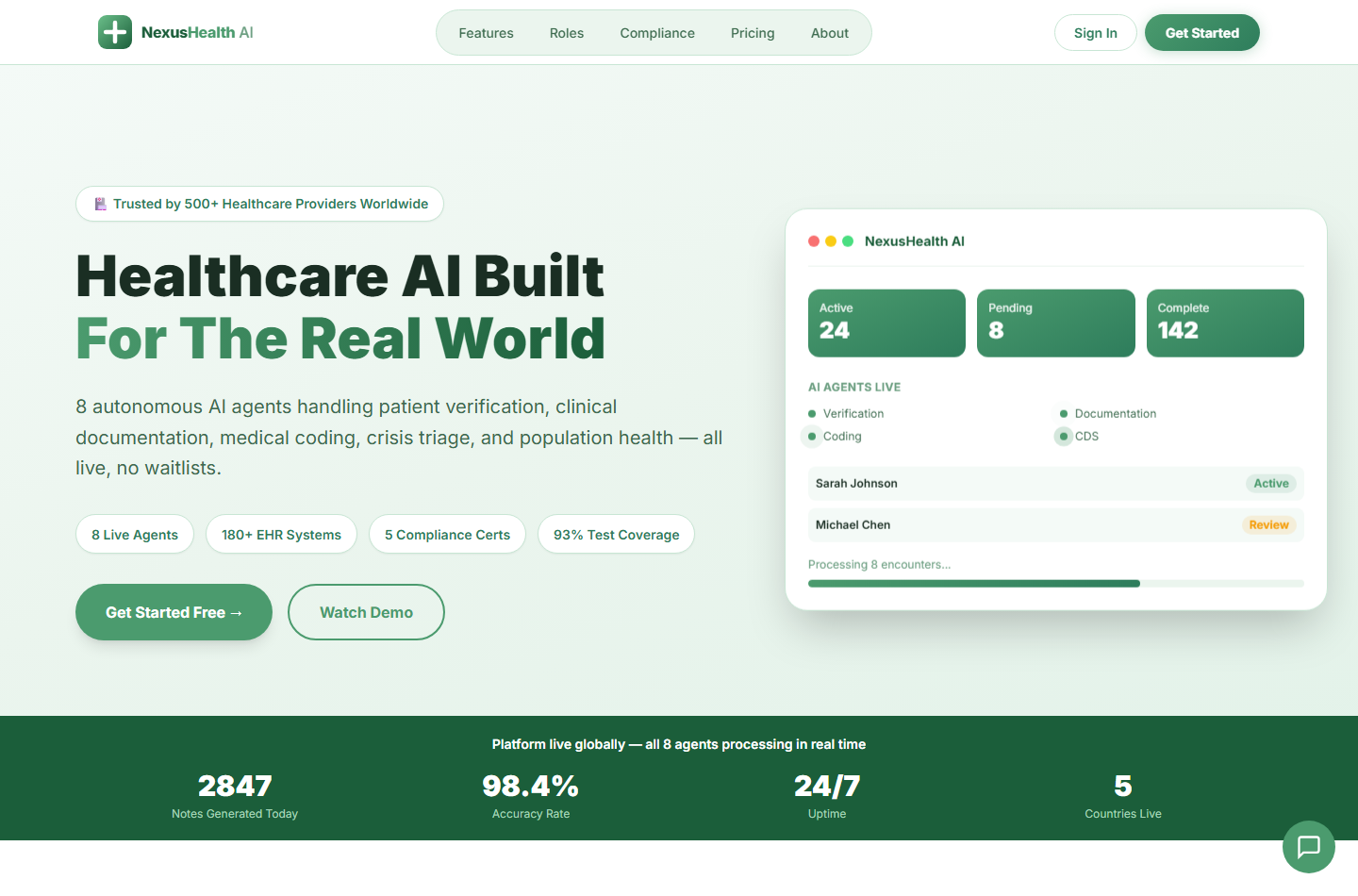The height and width of the screenshot is (896, 1358).
Task: Click the Active status badge
Action: tap(1271, 484)
